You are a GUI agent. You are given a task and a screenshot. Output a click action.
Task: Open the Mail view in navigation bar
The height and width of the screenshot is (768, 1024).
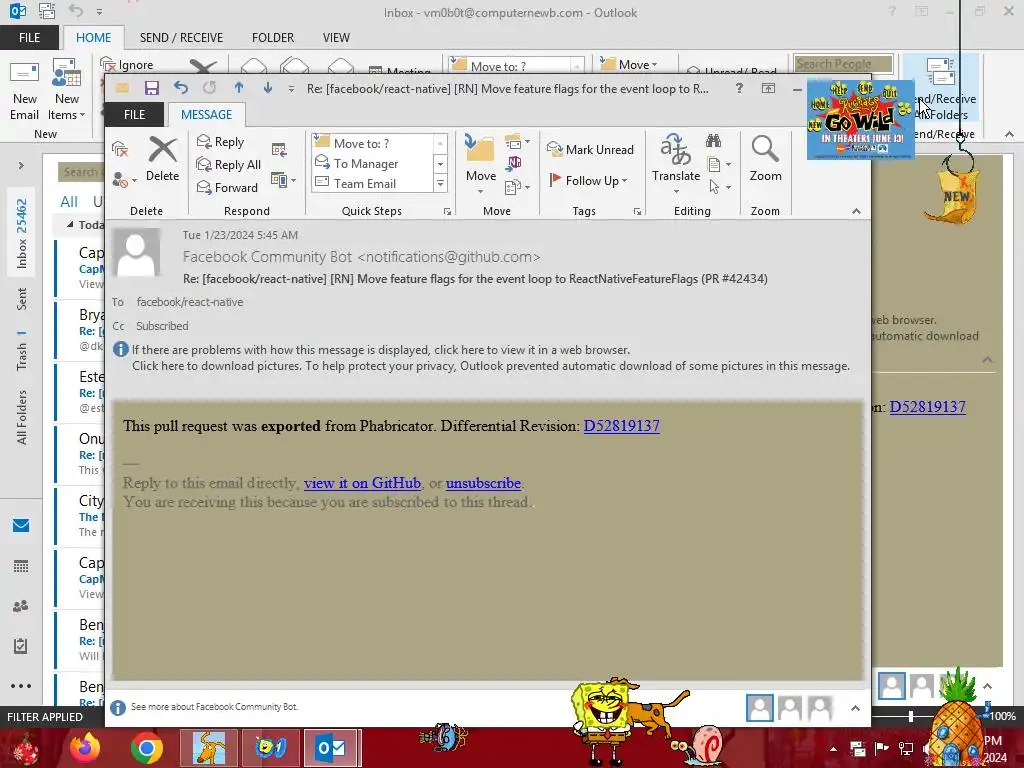21,525
